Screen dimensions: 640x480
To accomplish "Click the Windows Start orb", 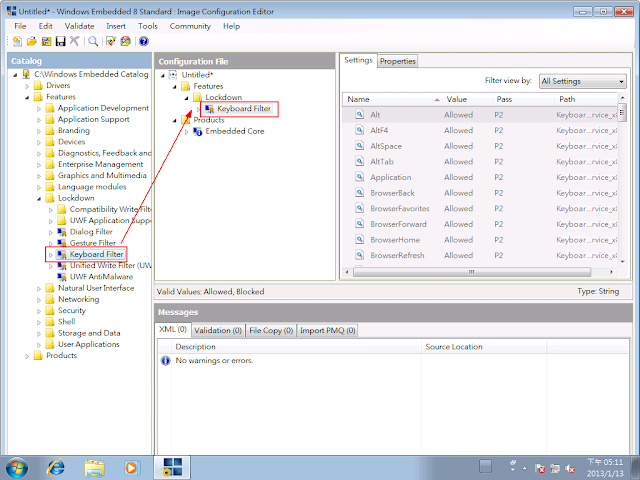I will [17, 468].
